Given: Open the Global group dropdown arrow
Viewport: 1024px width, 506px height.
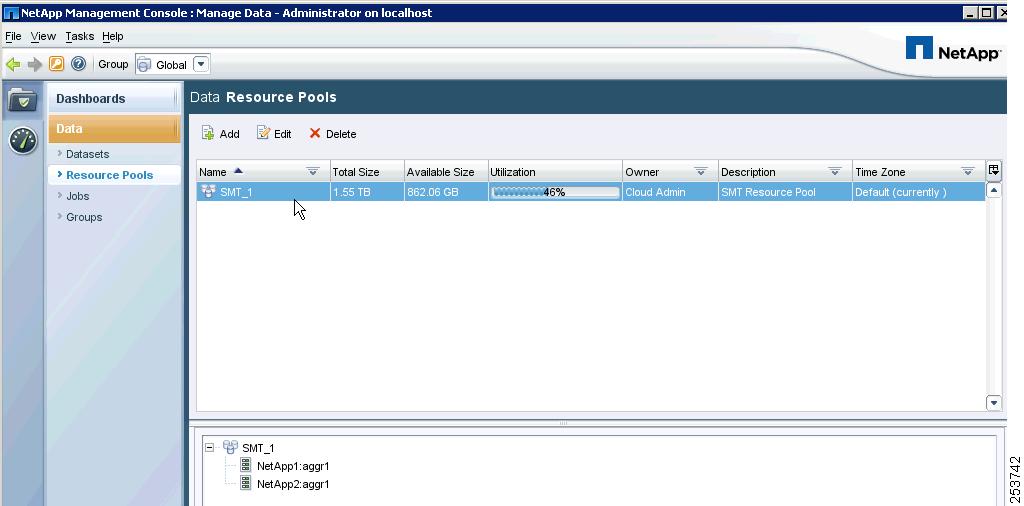Looking at the screenshot, I should (201, 65).
